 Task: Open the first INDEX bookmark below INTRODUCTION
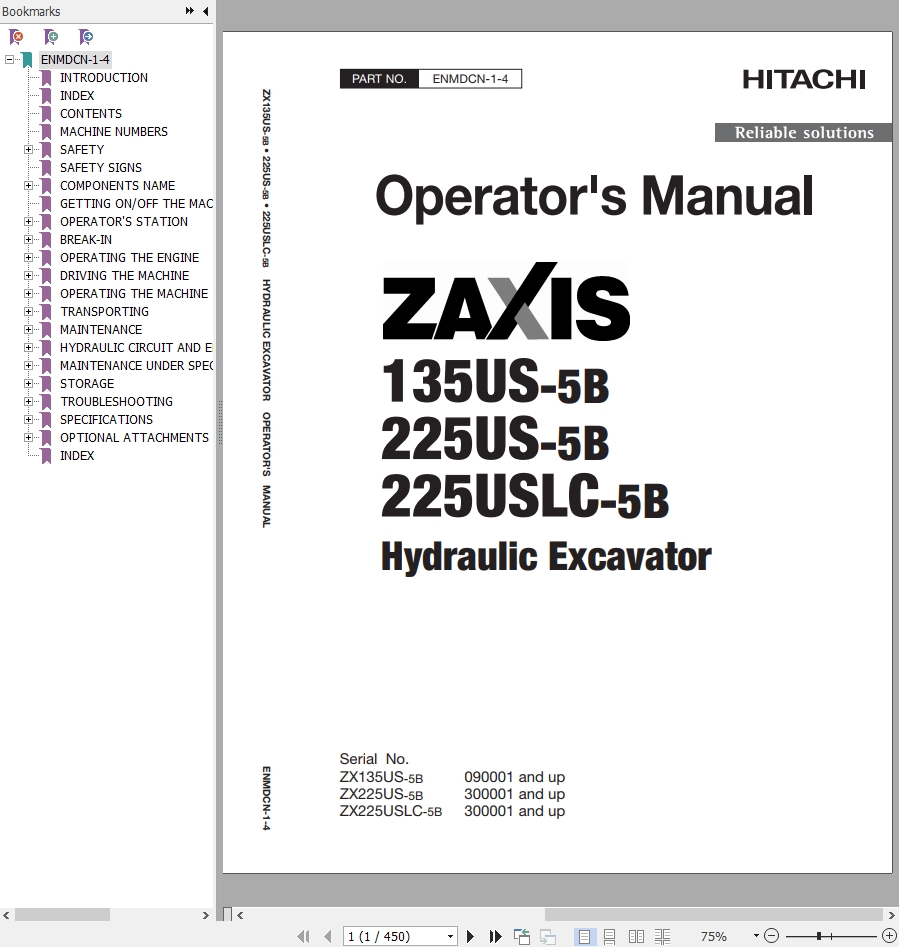point(77,95)
